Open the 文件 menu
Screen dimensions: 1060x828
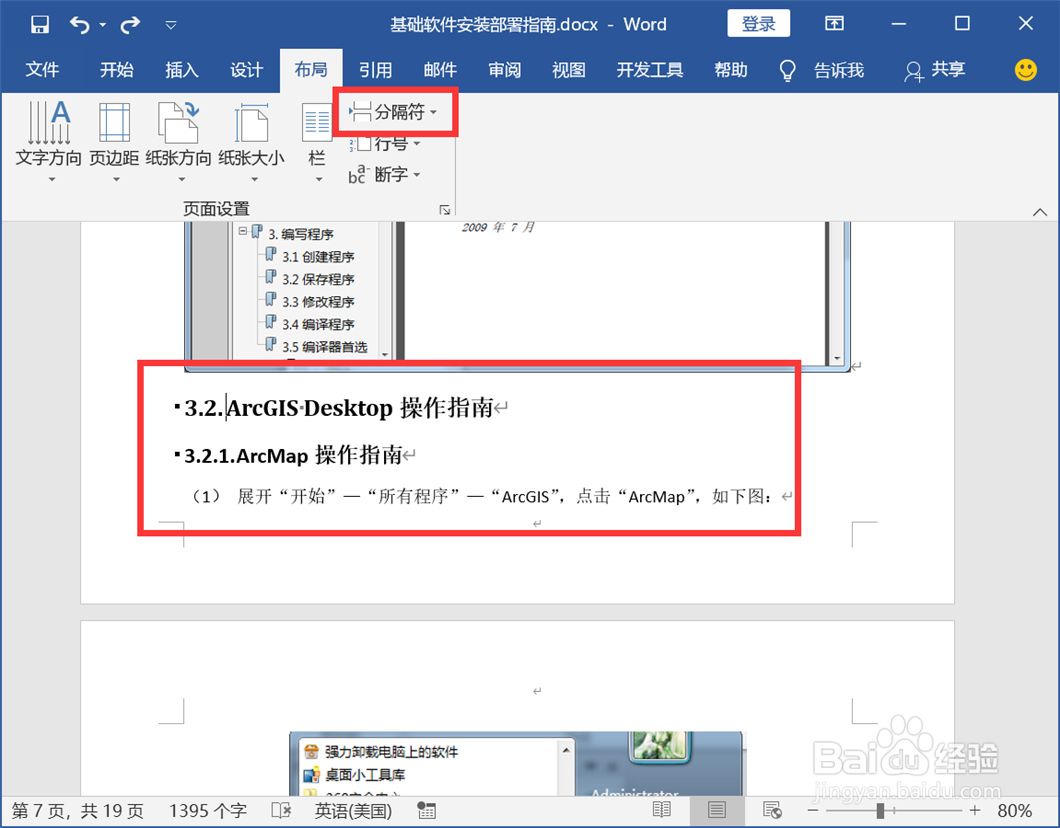click(x=43, y=70)
